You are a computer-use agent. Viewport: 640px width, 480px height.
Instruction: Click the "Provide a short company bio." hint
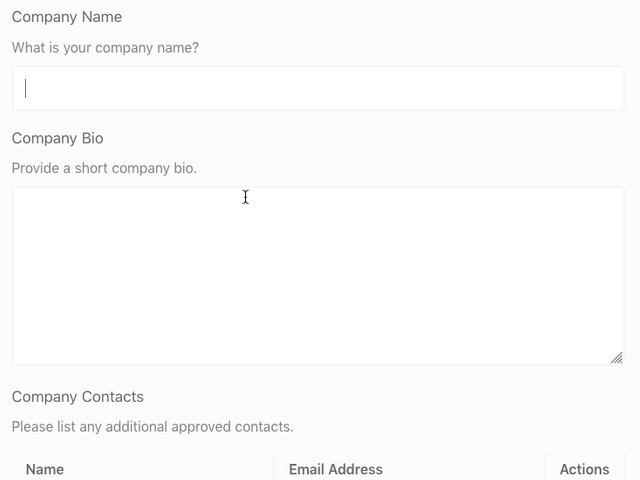point(104,168)
